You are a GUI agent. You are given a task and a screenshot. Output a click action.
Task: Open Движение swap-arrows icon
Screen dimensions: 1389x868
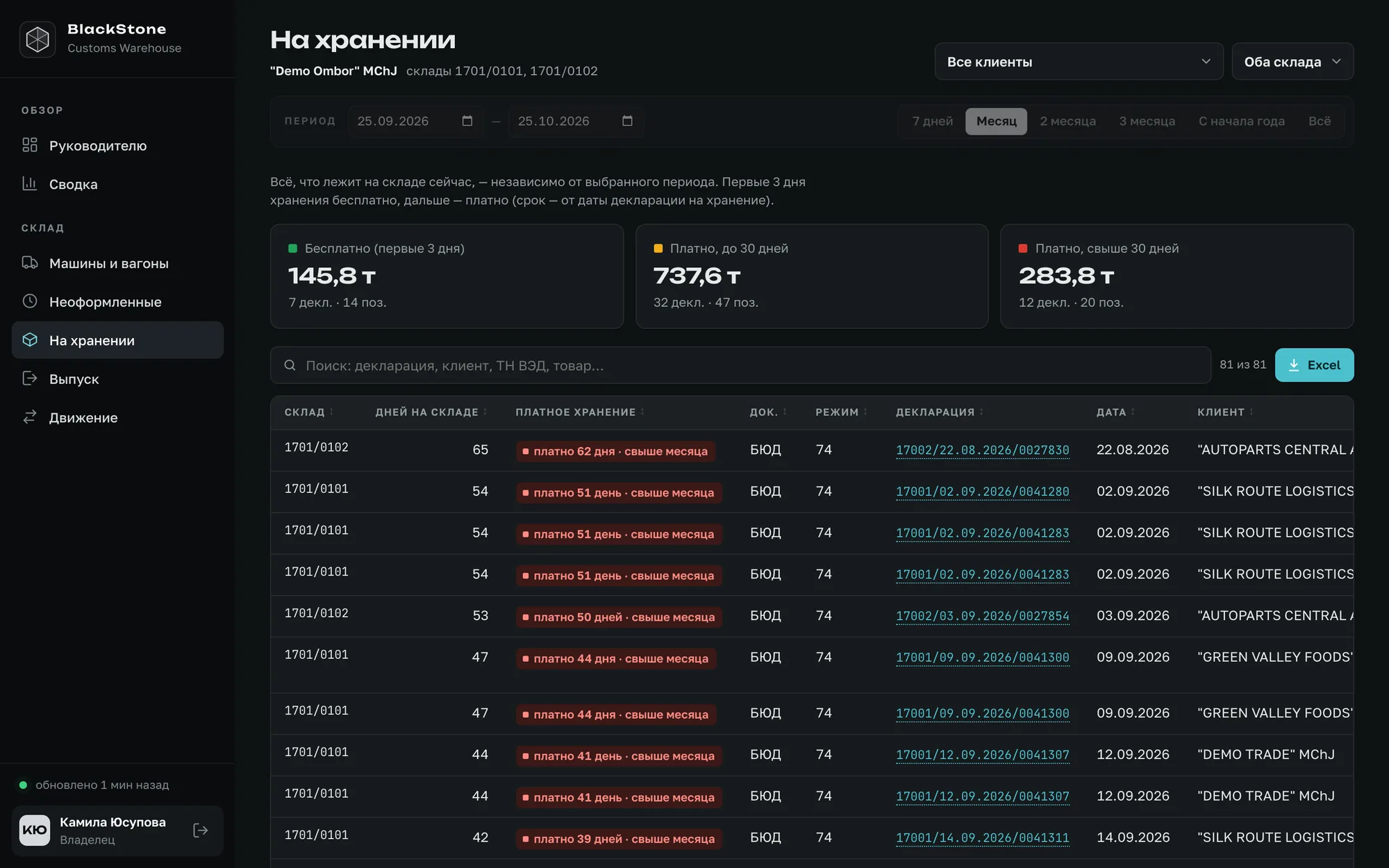[30, 417]
